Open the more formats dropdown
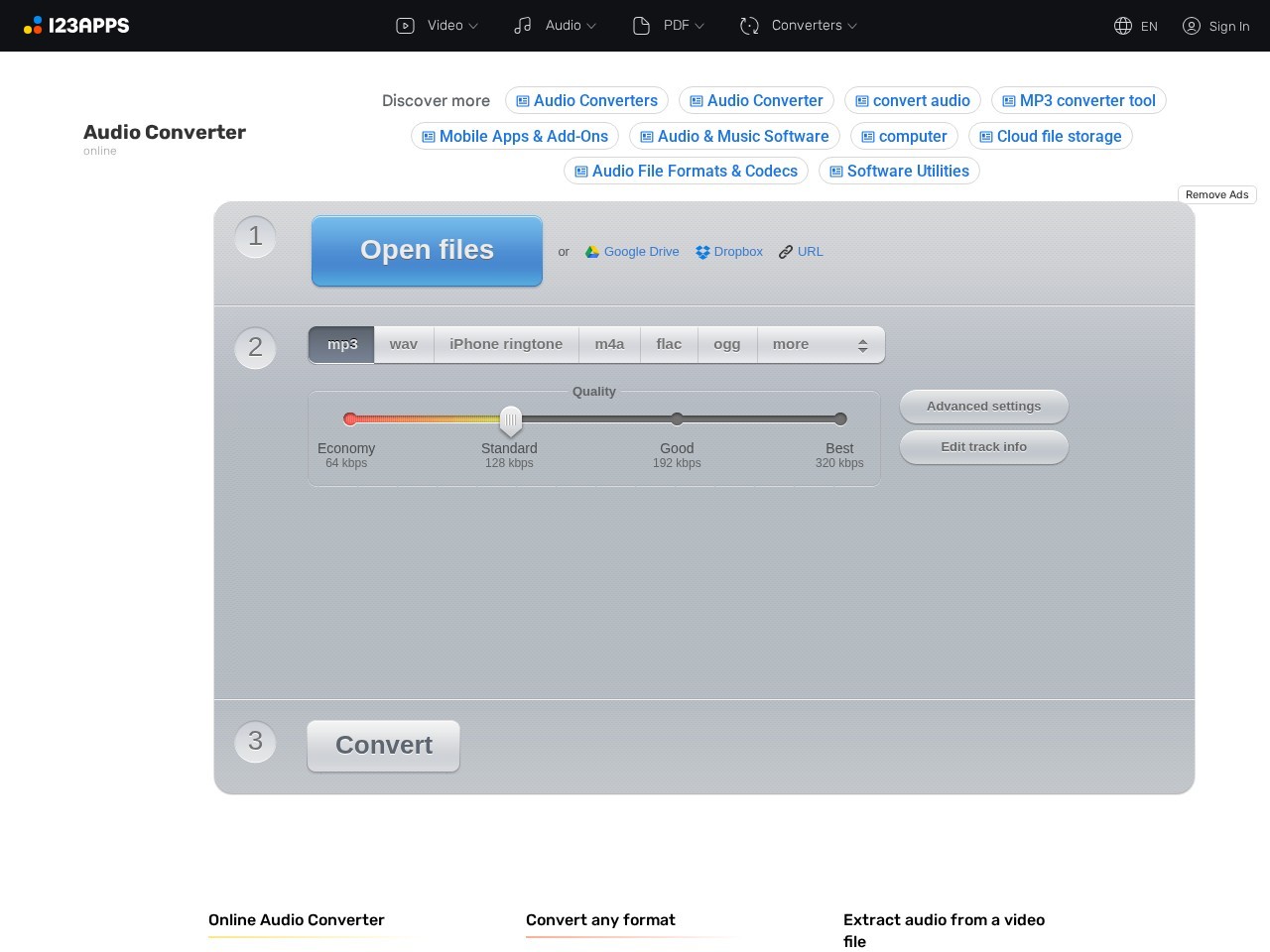Viewport: 1270px width, 952px height. (821, 344)
